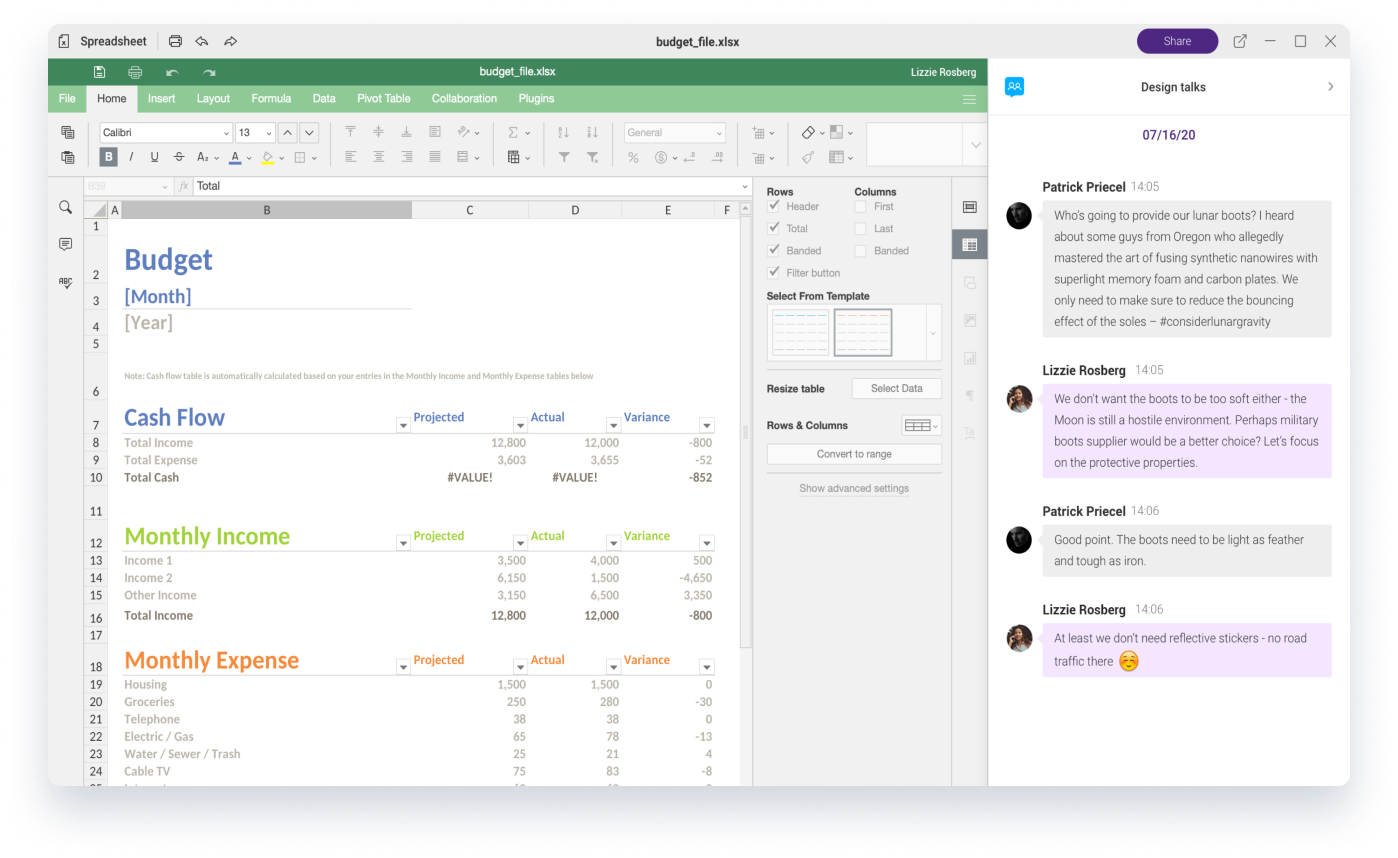This screenshot has width=1398, height=858.
Task: Open the spell checking sidebar icon
Action: [x=66, y=283]
